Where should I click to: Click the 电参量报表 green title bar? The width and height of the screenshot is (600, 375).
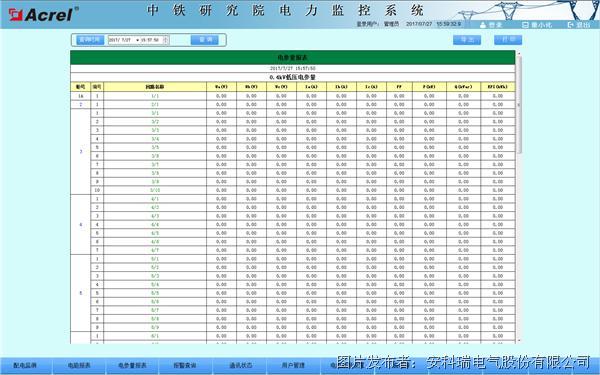(293, 57)
